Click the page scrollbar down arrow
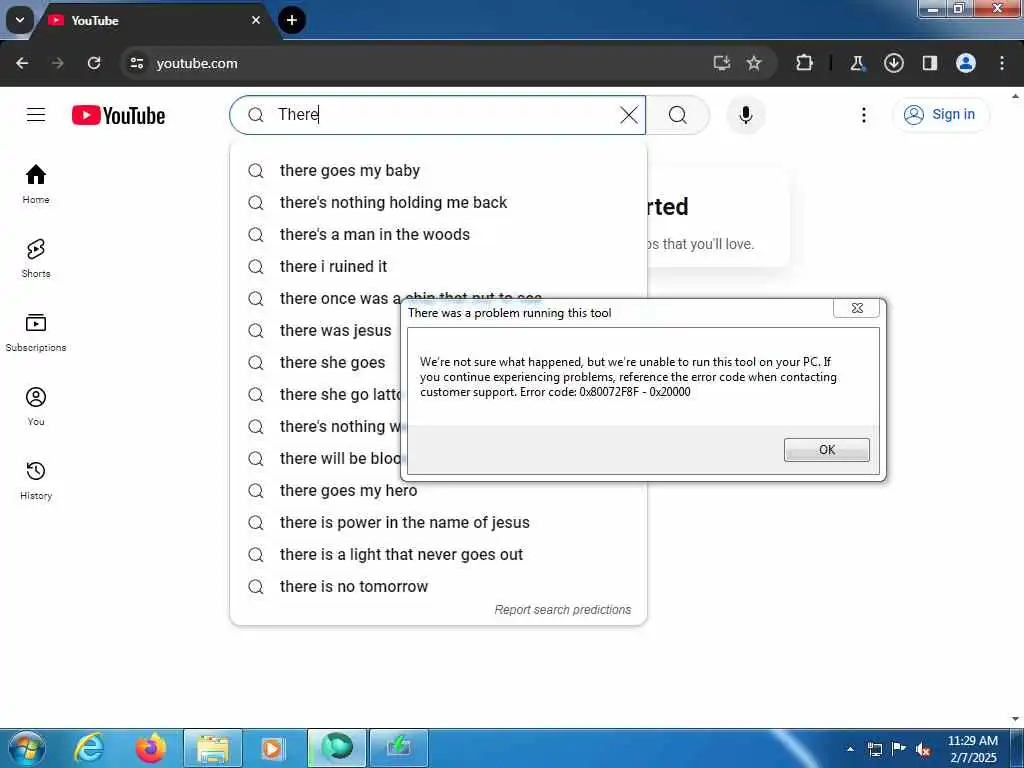The width and height of the screenshot is (1024, 768). (x=1016, y=720)
